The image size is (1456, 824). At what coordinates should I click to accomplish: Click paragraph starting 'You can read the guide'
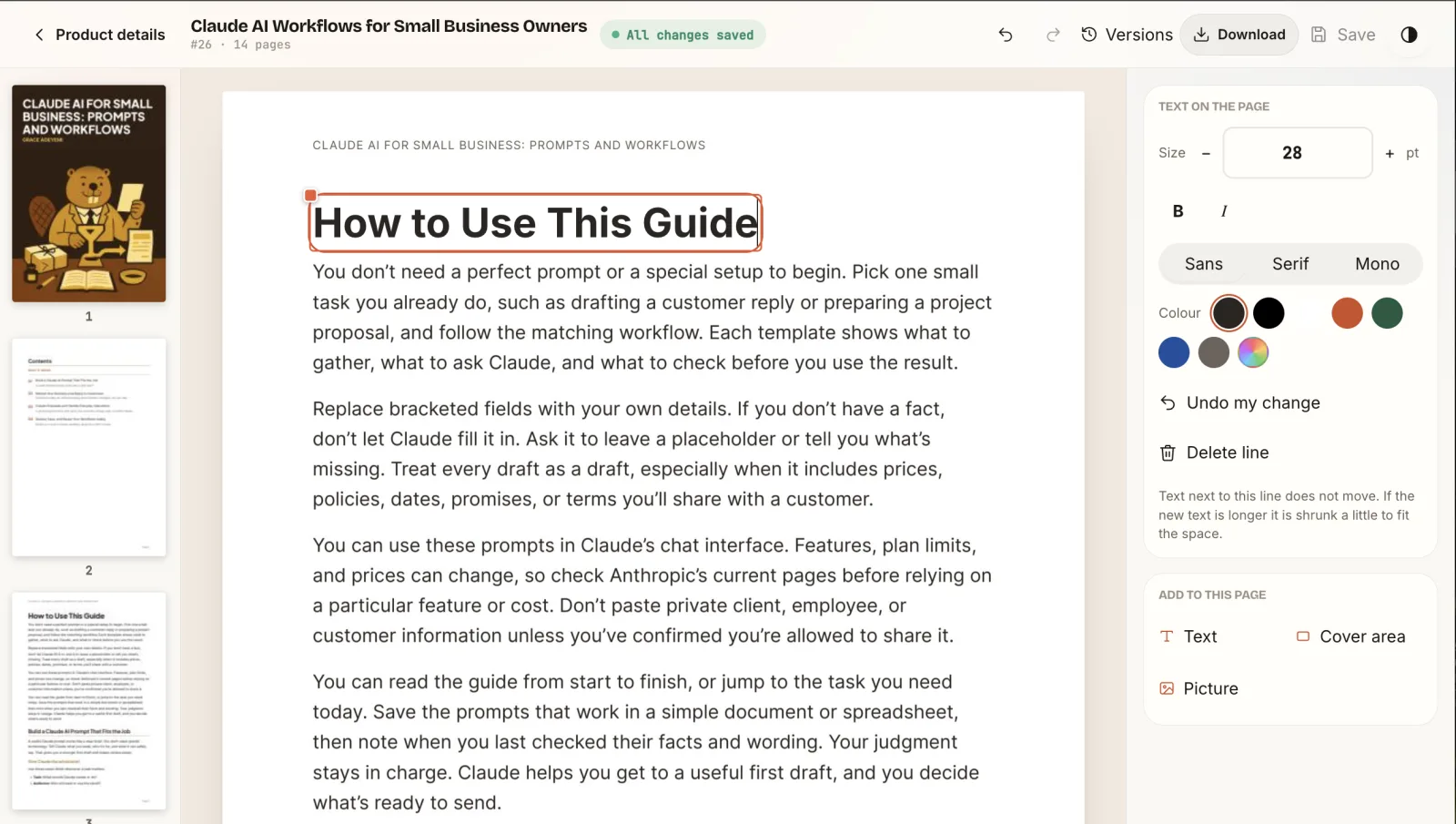pos(646,742)
